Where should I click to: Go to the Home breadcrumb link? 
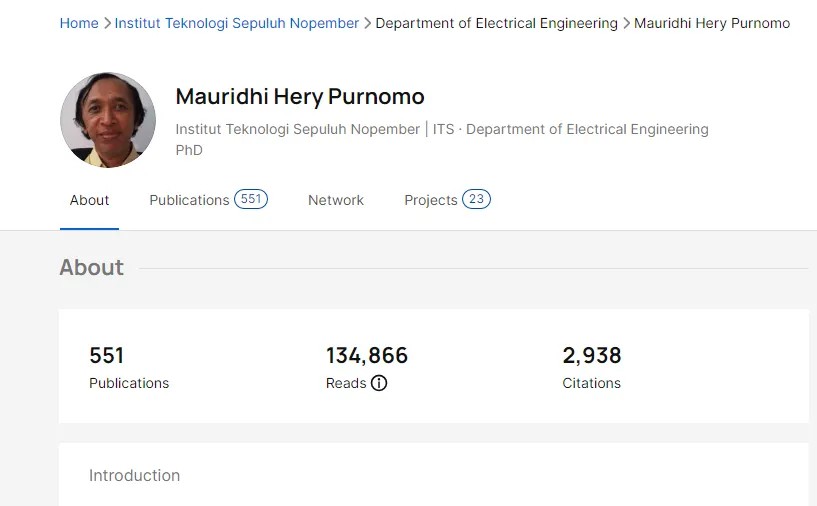[x=79, y=23]
